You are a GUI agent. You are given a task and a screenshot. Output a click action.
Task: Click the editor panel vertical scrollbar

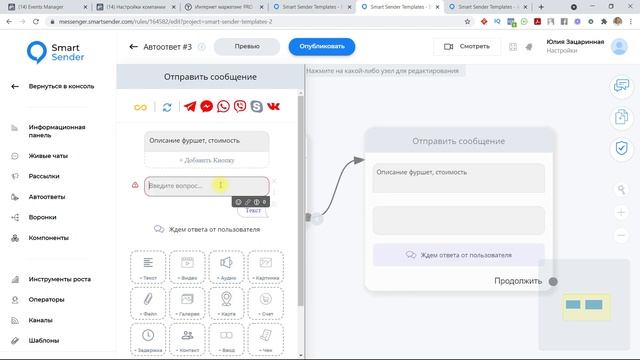[301, 200]
